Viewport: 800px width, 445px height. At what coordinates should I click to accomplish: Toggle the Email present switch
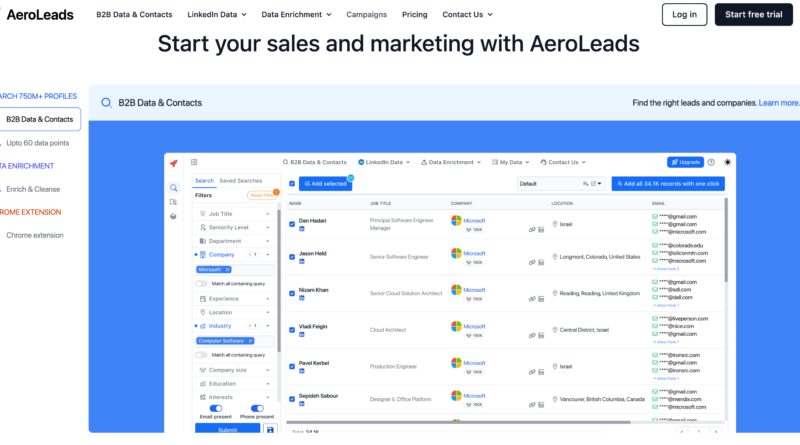click(x=216, y=408)
